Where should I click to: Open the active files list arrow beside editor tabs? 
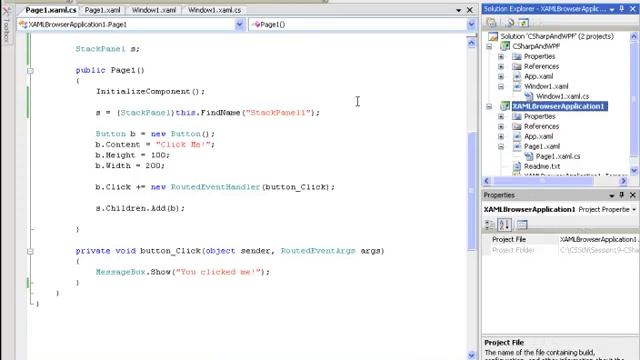[458, 10]
